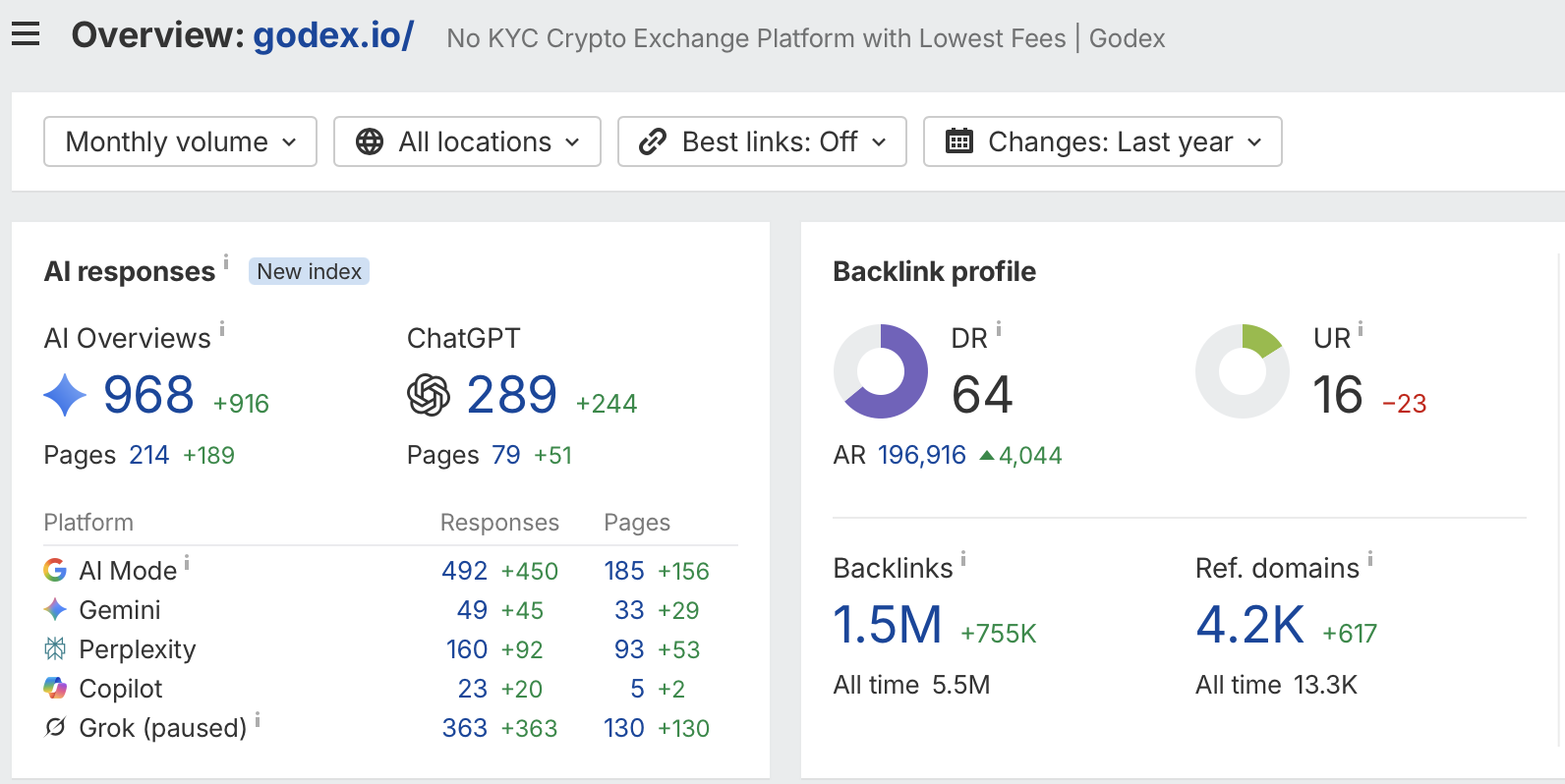Open ChatGPT pages count 79

click(506, 455)
